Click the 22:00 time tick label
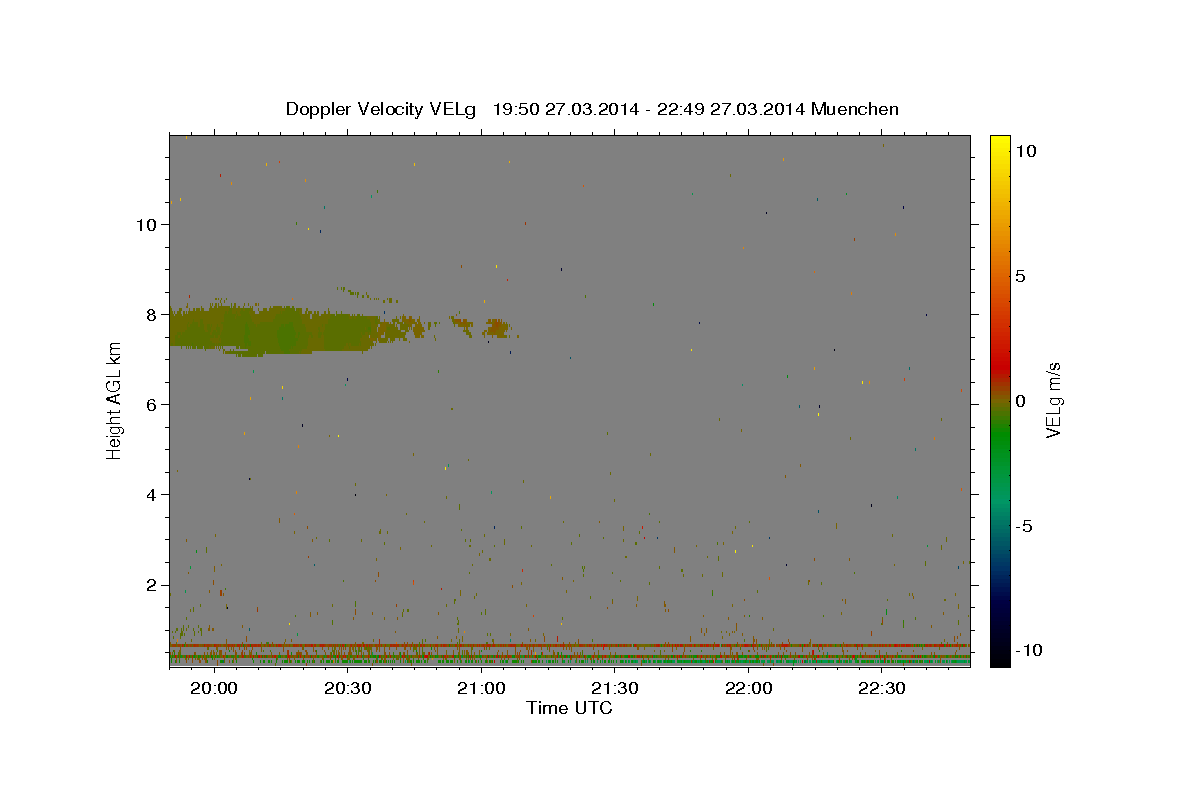The height and width of the screenshot is (800, 1200). coord(748,688)
